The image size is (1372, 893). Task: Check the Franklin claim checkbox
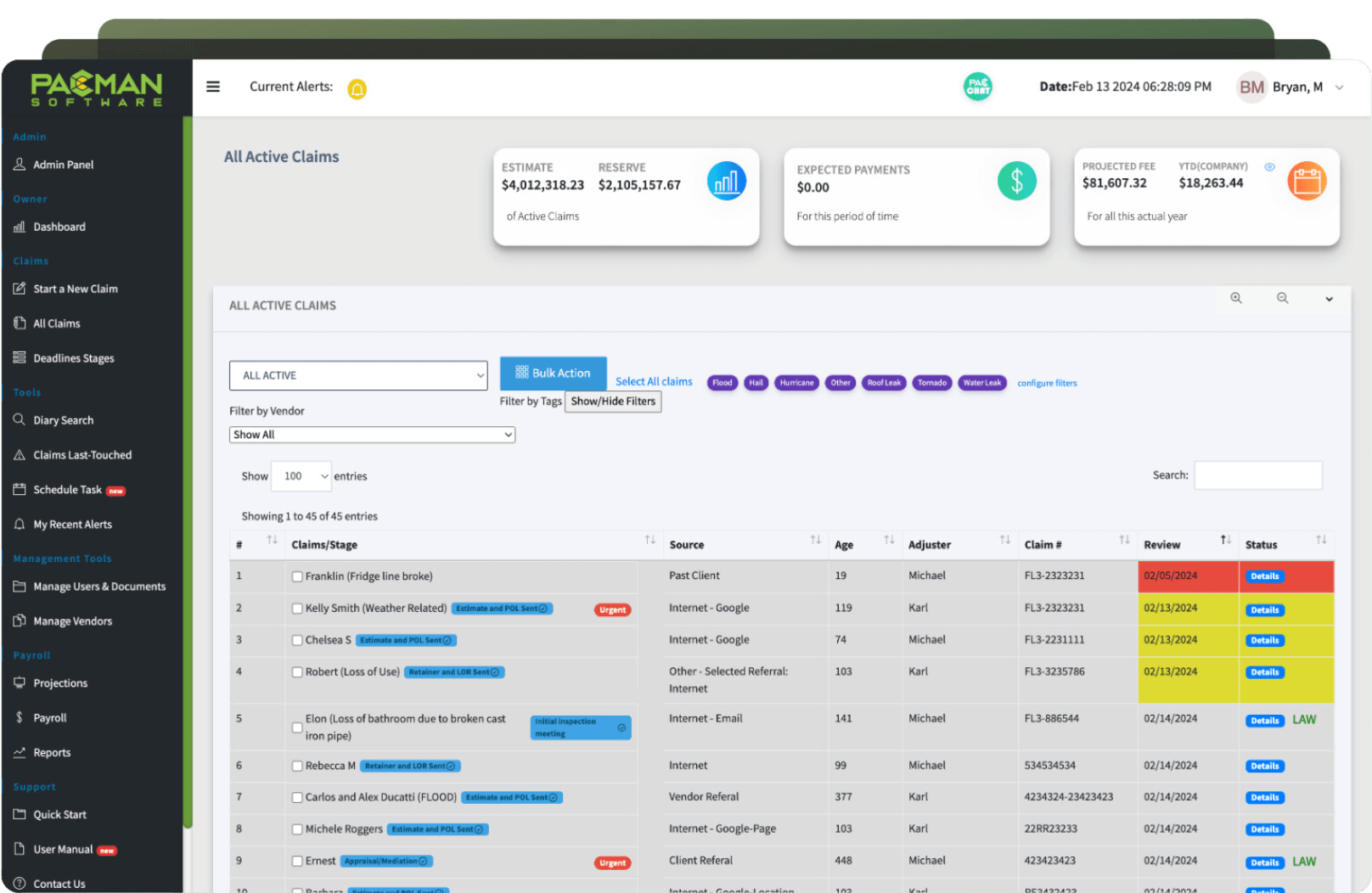tap(297, 576)
